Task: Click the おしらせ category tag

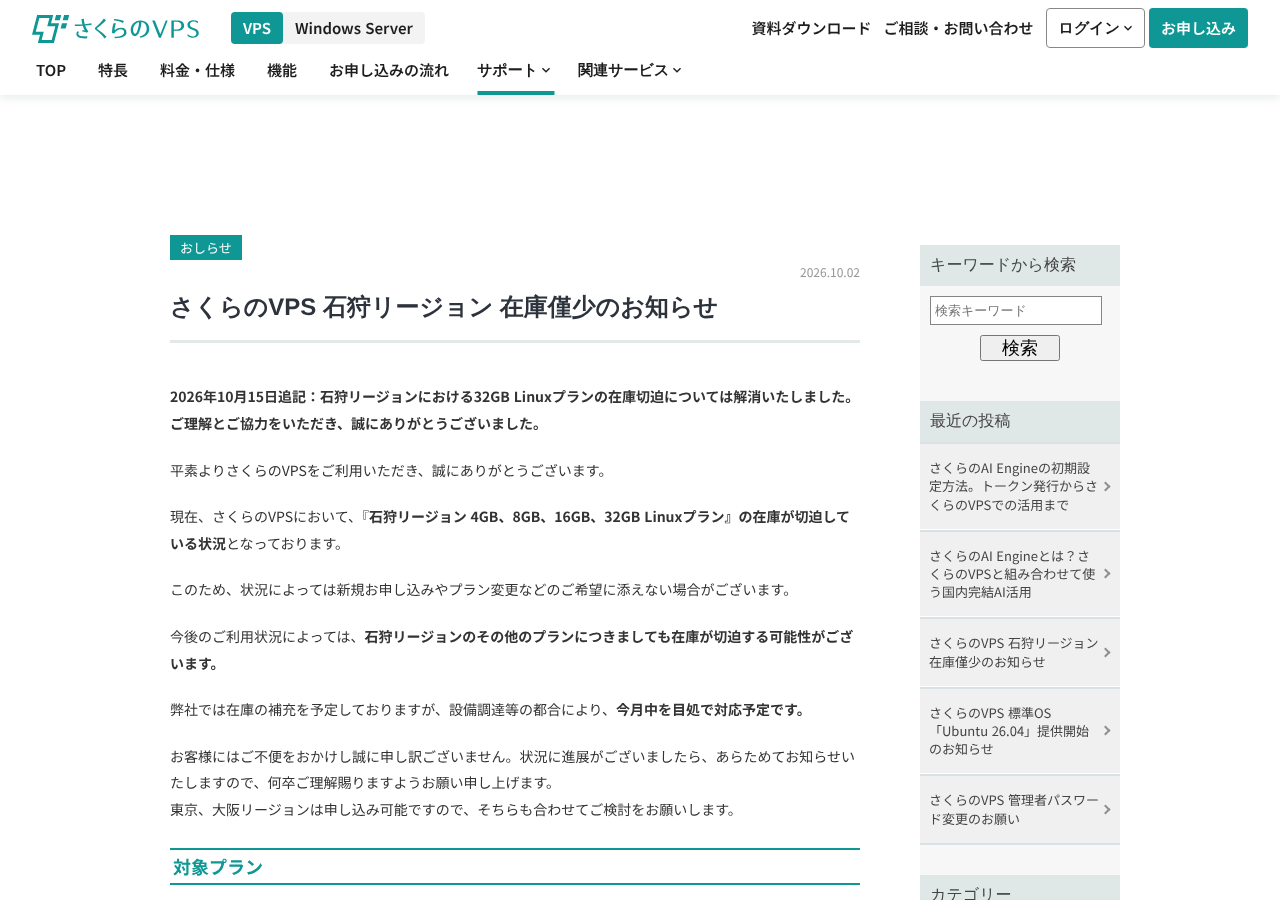Action: 206,248
